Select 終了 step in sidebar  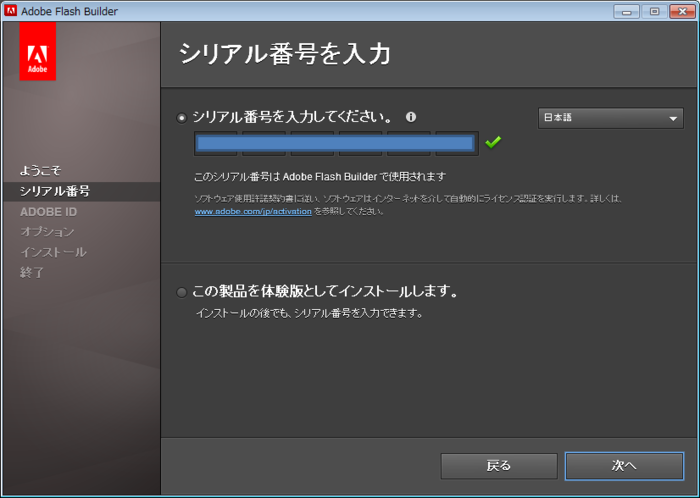[32, 272]
